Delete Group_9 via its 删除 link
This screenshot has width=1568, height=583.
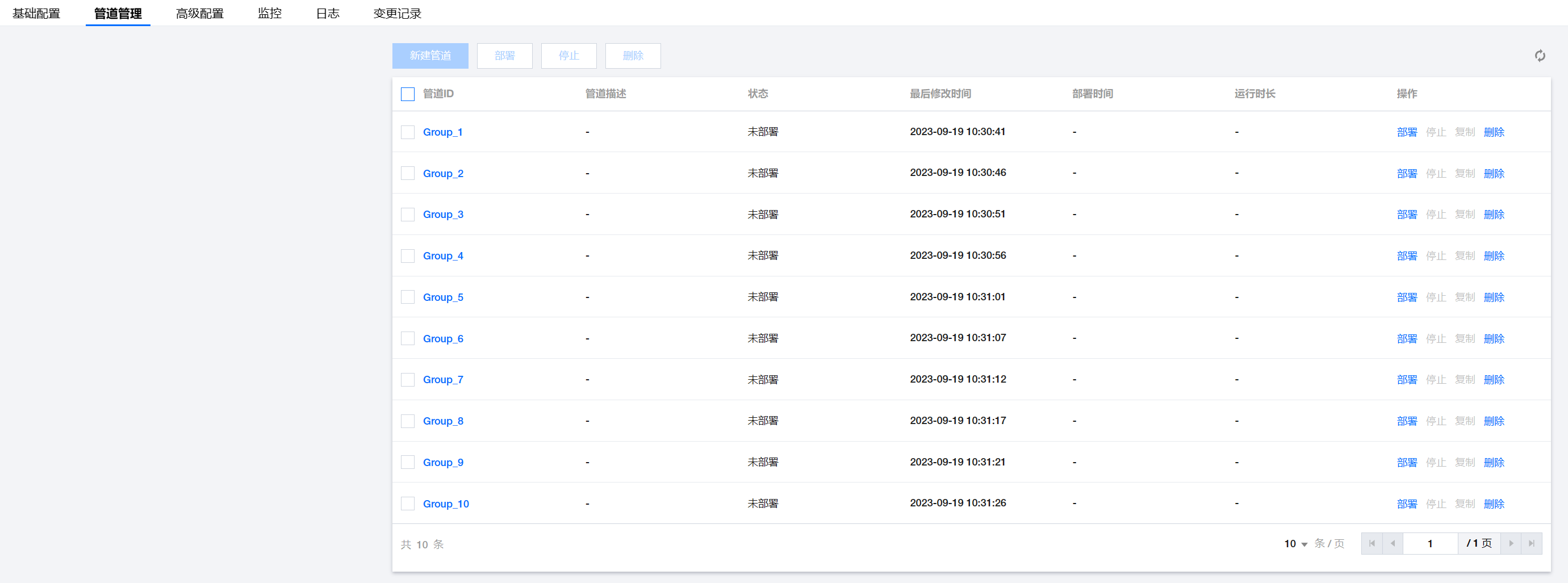coord(1494,463)
